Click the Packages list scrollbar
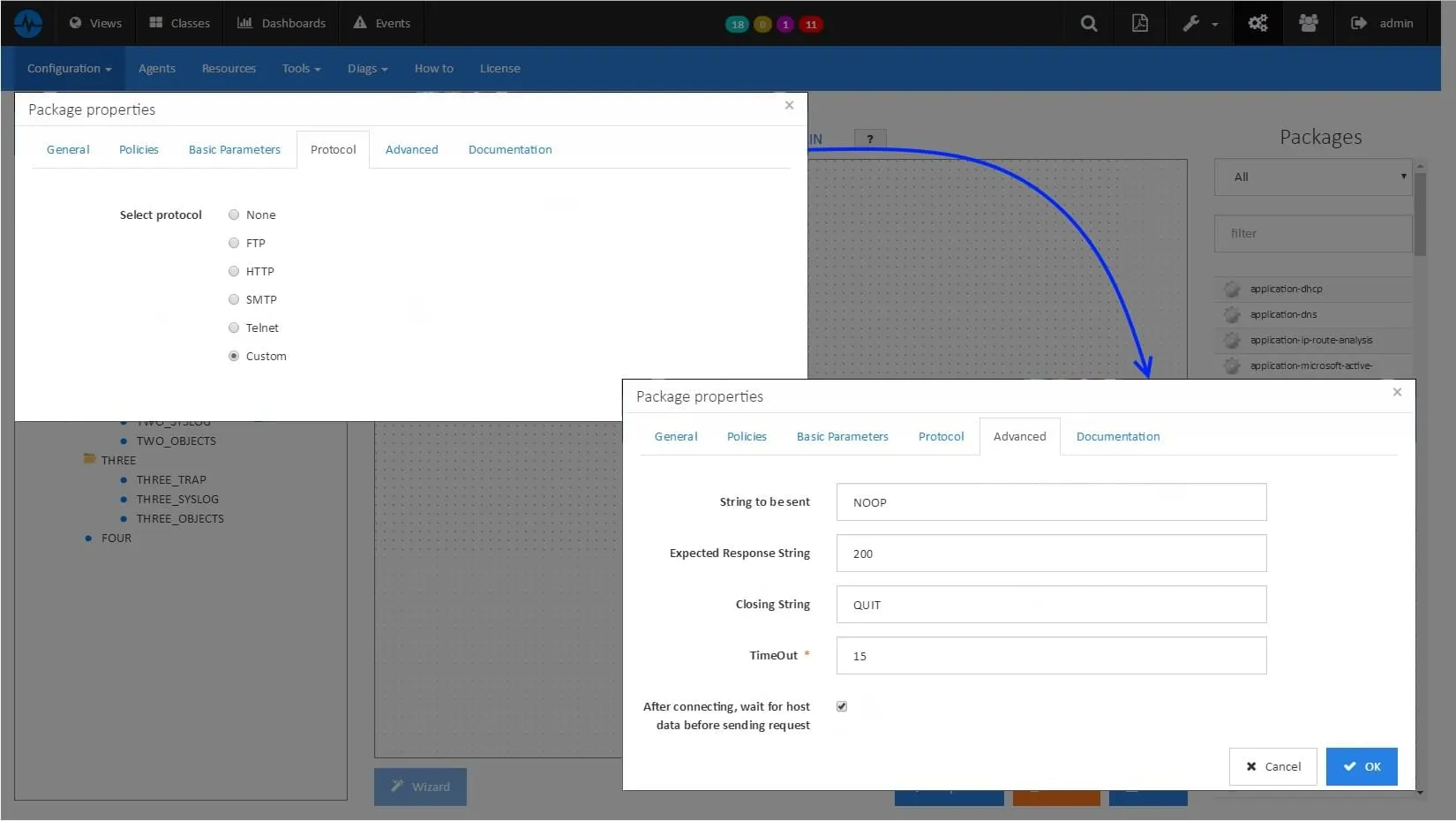Screen dimensions: 1456x821 point(1420,212)
